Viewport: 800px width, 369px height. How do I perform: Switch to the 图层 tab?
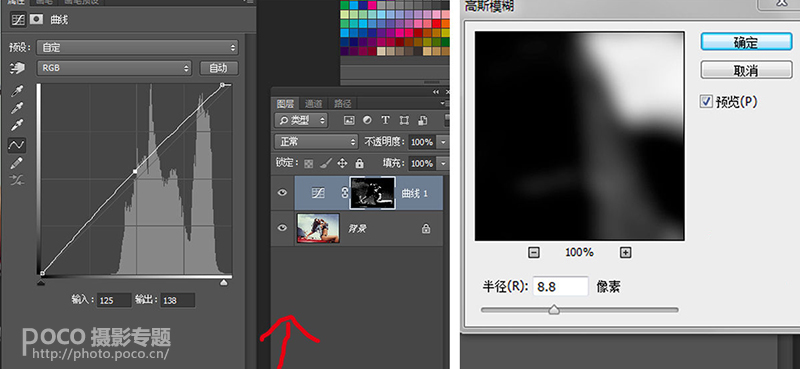(x=285, y=104)
